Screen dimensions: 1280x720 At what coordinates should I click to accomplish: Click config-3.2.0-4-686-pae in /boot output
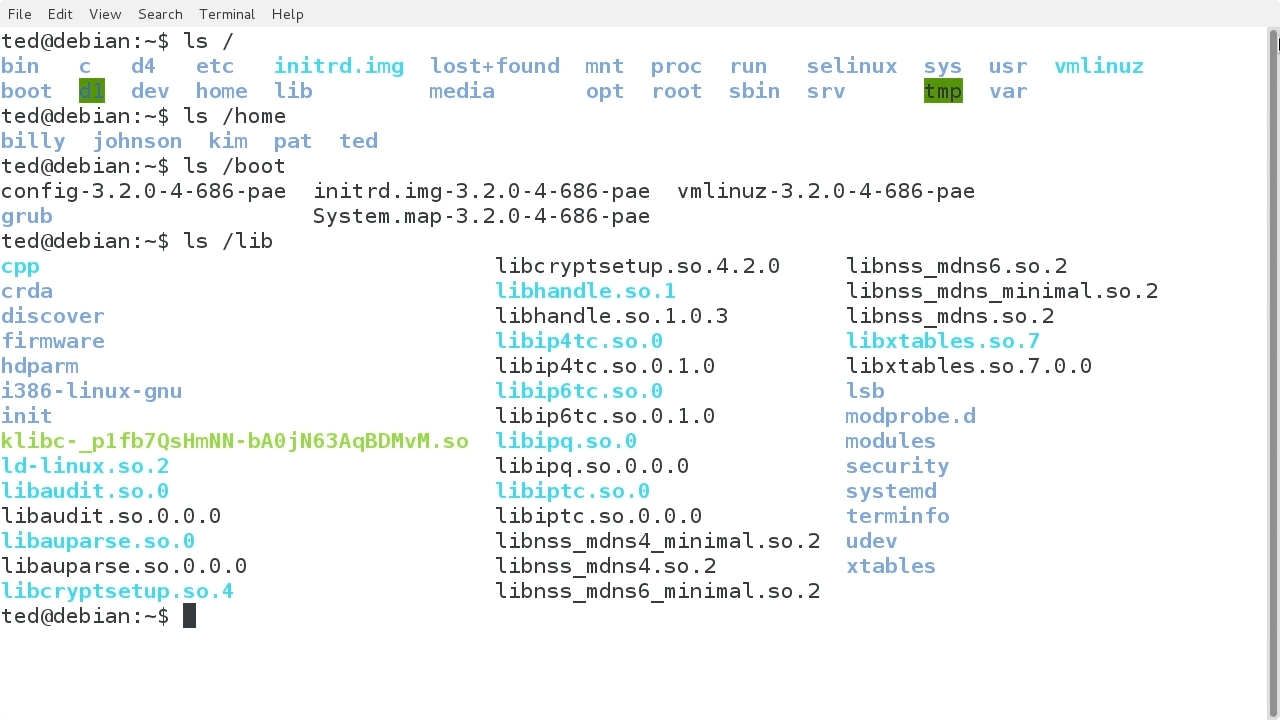click(143, 191)
